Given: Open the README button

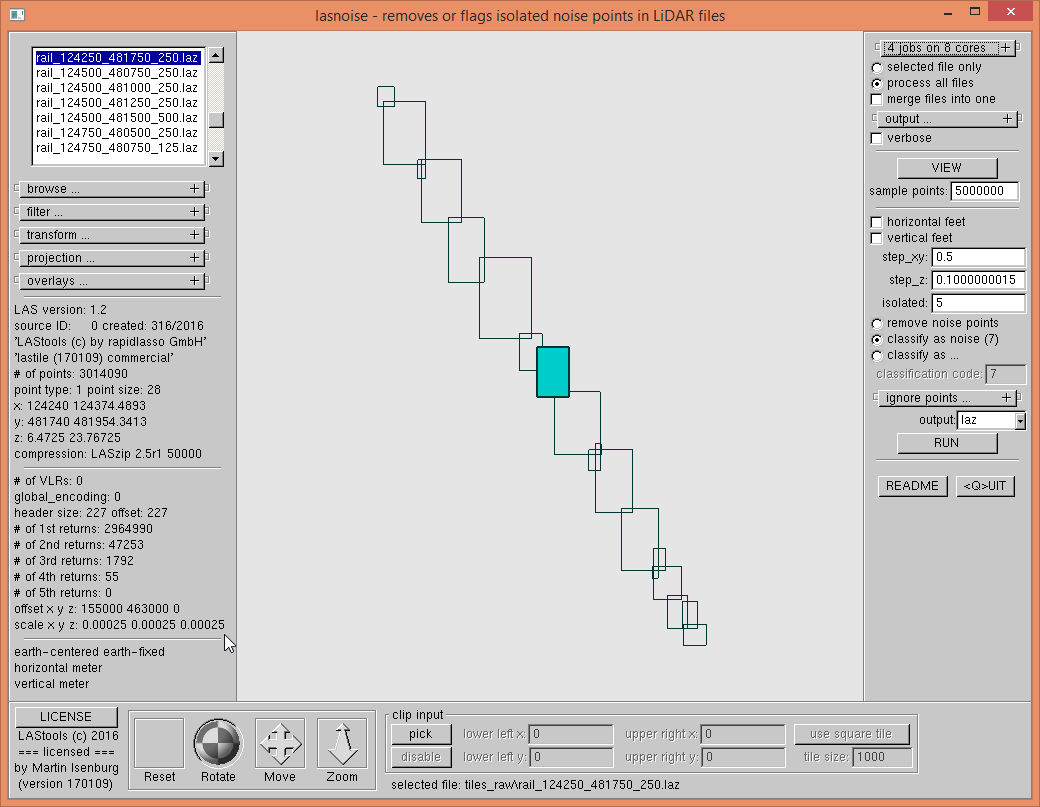Looking at the screenshot, I should coord(912,486).
